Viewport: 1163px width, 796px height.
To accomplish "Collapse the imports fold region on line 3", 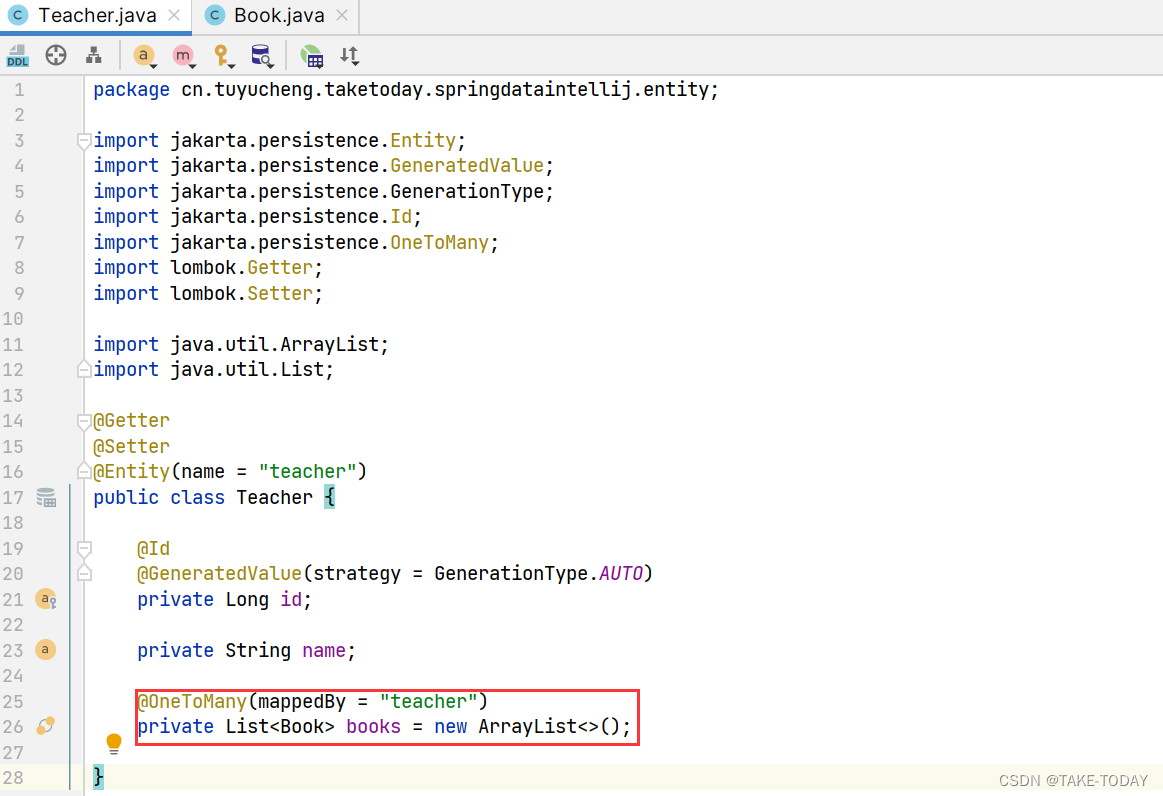I will [x=84, y=141].
